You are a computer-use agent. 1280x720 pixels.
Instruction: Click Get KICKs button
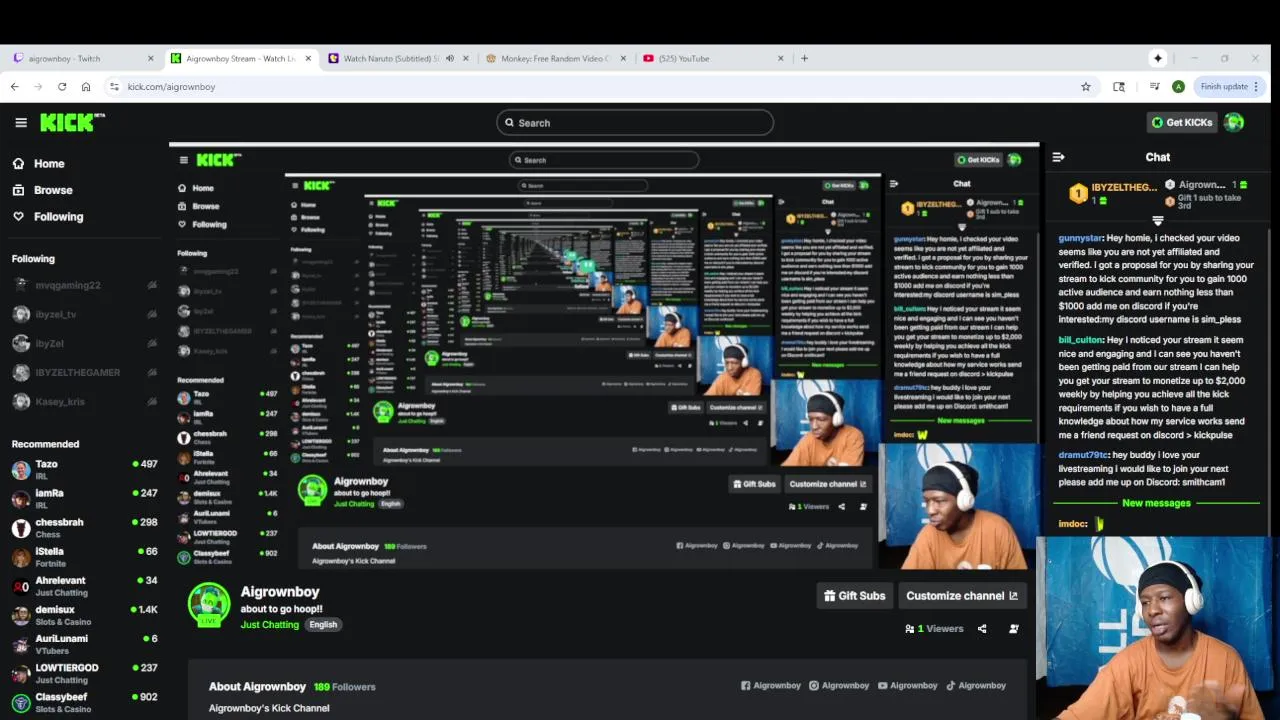pos(1181,122)
